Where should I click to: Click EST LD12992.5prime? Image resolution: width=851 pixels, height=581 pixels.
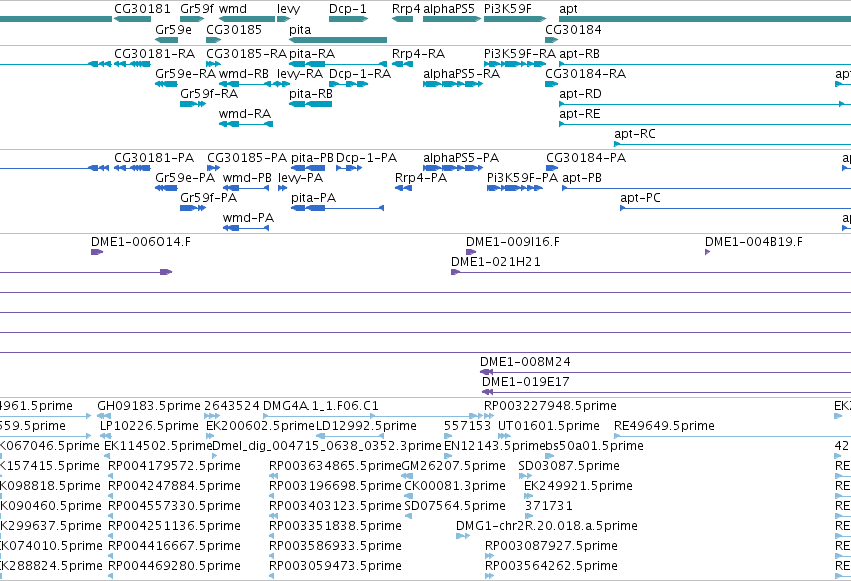click(366, 426)
